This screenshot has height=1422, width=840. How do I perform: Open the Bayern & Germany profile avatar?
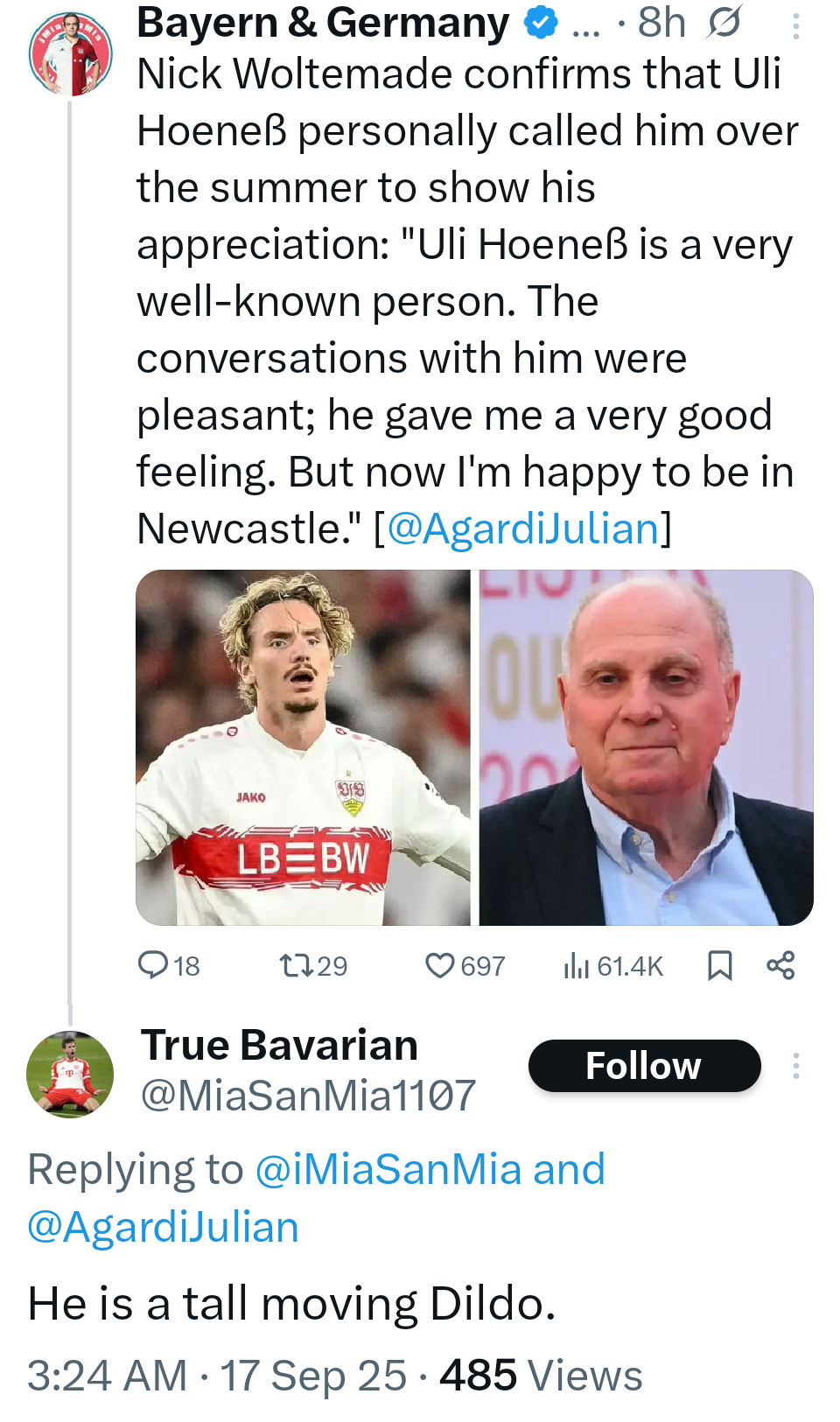(70, 53)
